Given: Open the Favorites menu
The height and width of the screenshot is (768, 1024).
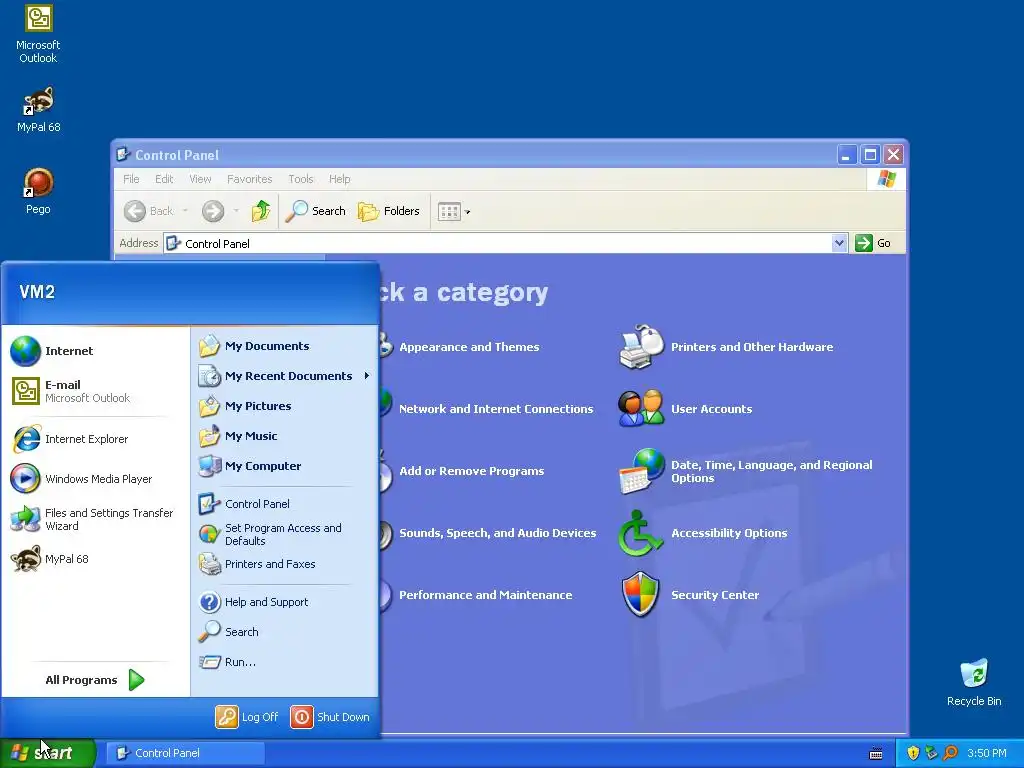Looking at the screenshot, I should point(249,179).
